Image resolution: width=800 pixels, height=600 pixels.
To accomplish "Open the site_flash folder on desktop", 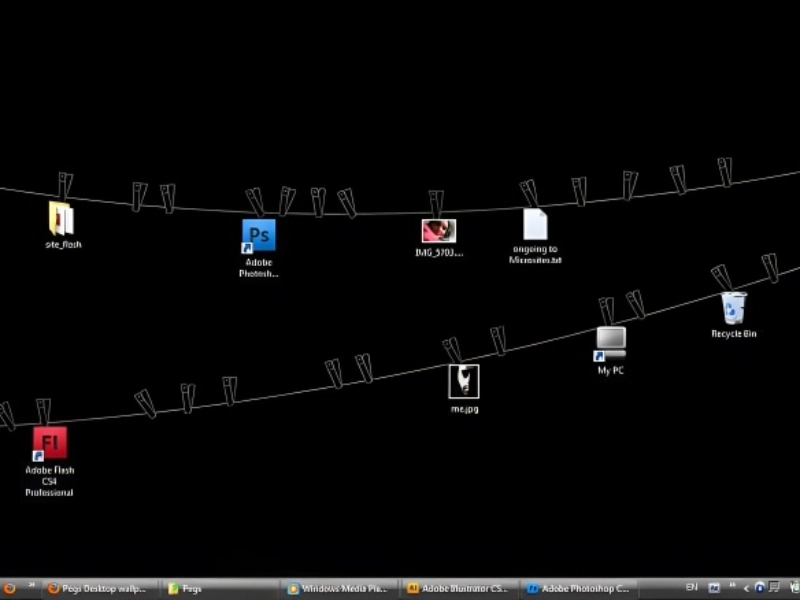I will 60,219.
